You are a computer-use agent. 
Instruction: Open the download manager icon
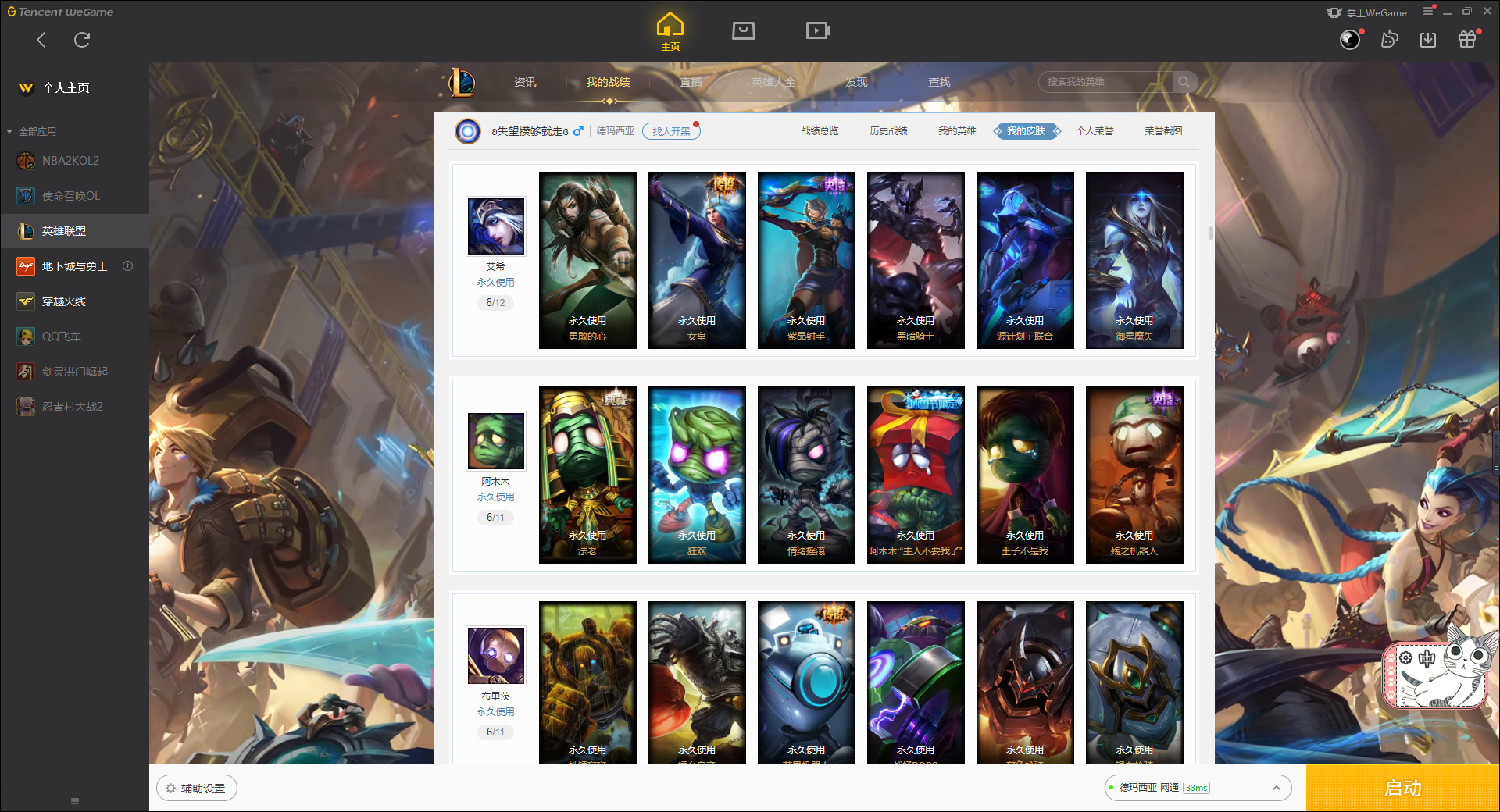tap(1428, 40)
